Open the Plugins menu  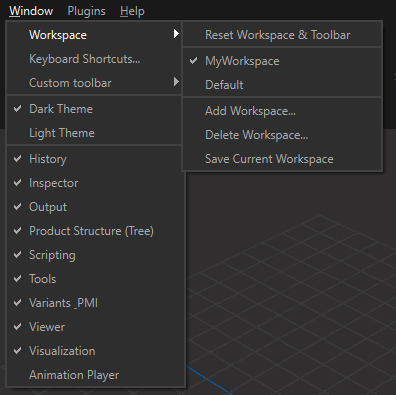(86, 11)
